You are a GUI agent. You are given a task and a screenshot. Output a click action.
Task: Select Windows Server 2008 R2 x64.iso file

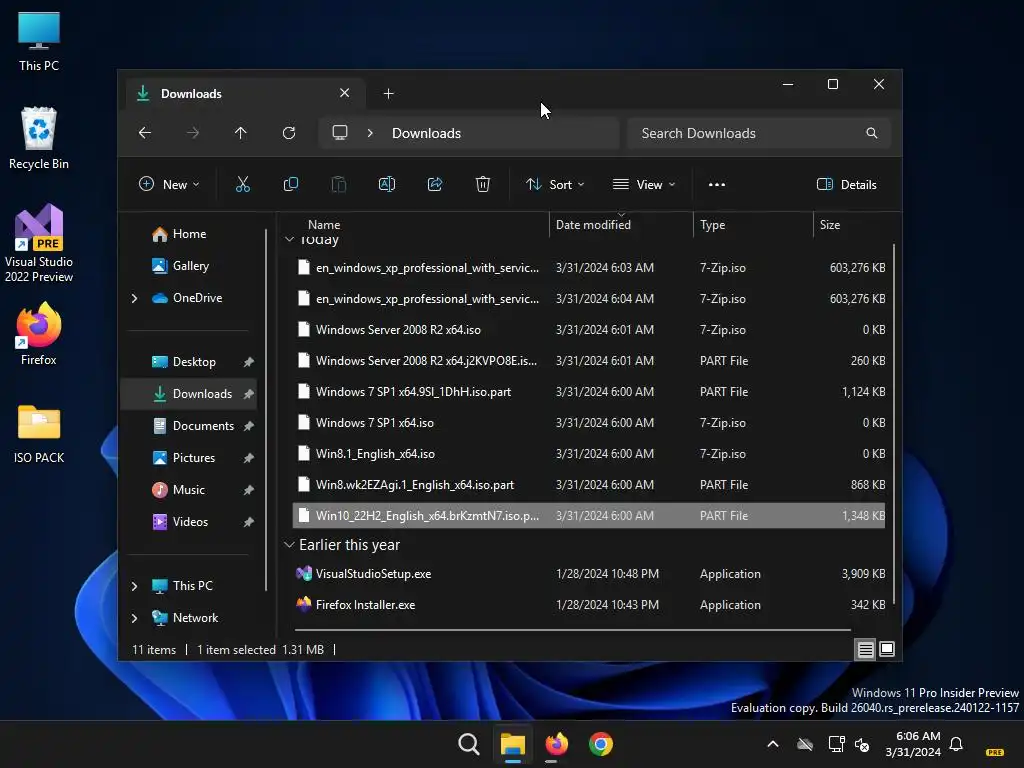click(x=588, y=330)
